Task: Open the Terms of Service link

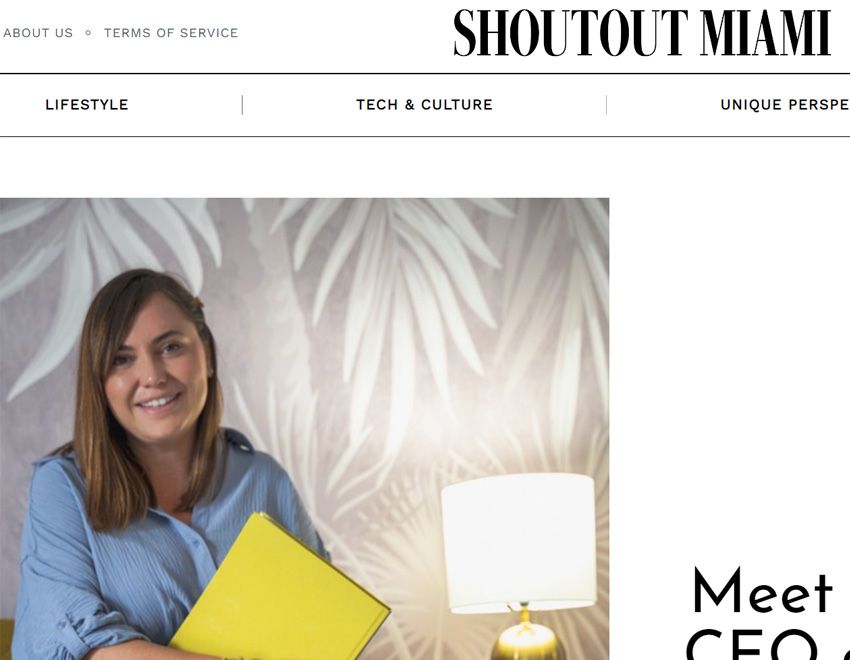Action: (x=171, y=33)
